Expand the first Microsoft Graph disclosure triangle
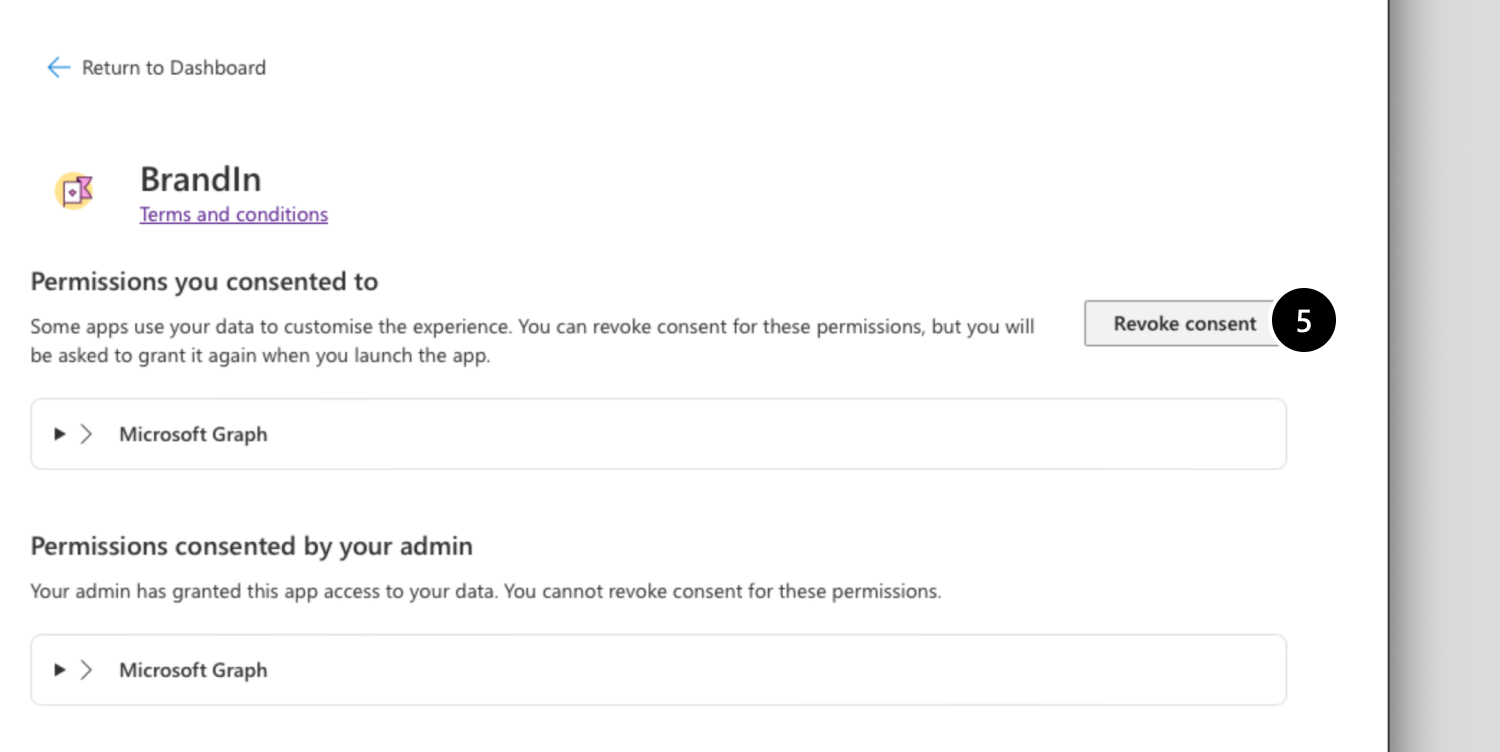 [60, 434]
